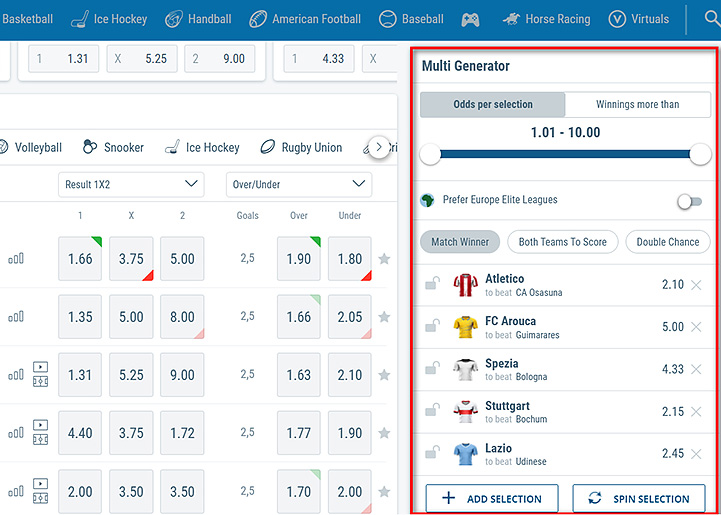
Task: Favorite the first match with star icon
Action: [x=384, y=259]
